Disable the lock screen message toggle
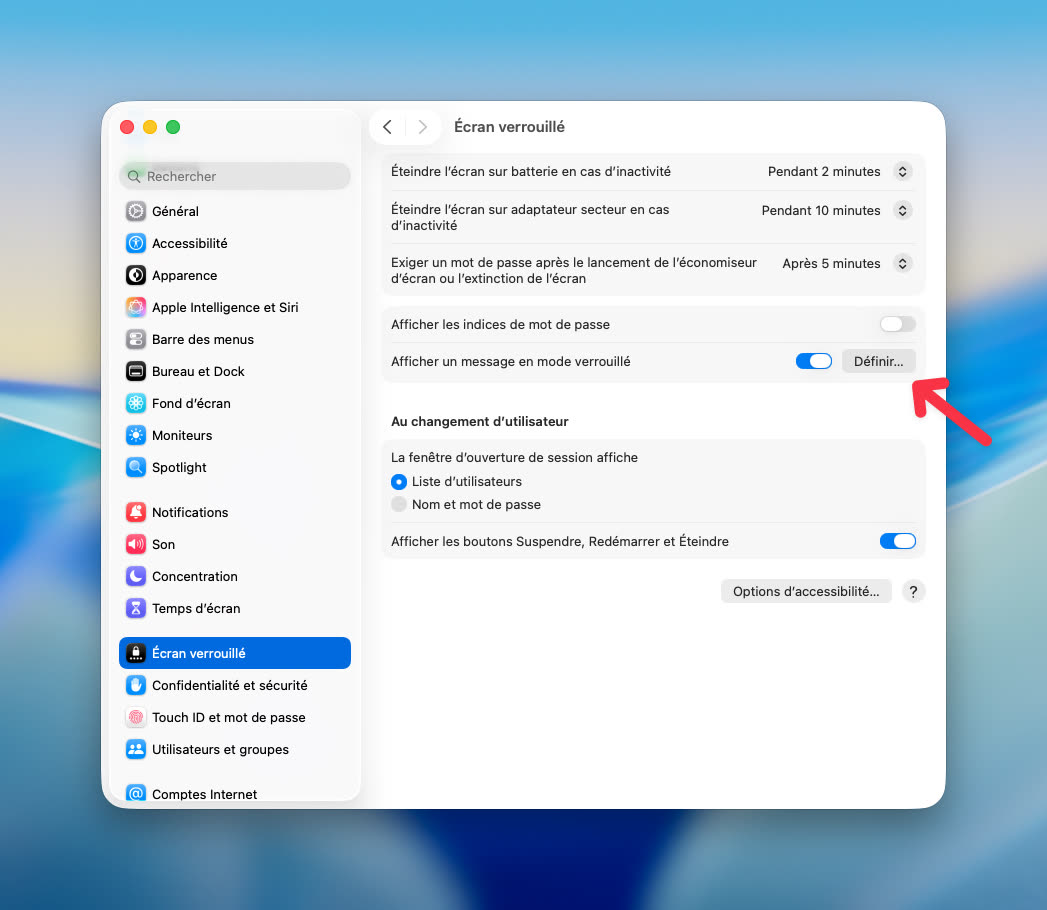The height and width of the screenshot is (910, 1047). 813,361
